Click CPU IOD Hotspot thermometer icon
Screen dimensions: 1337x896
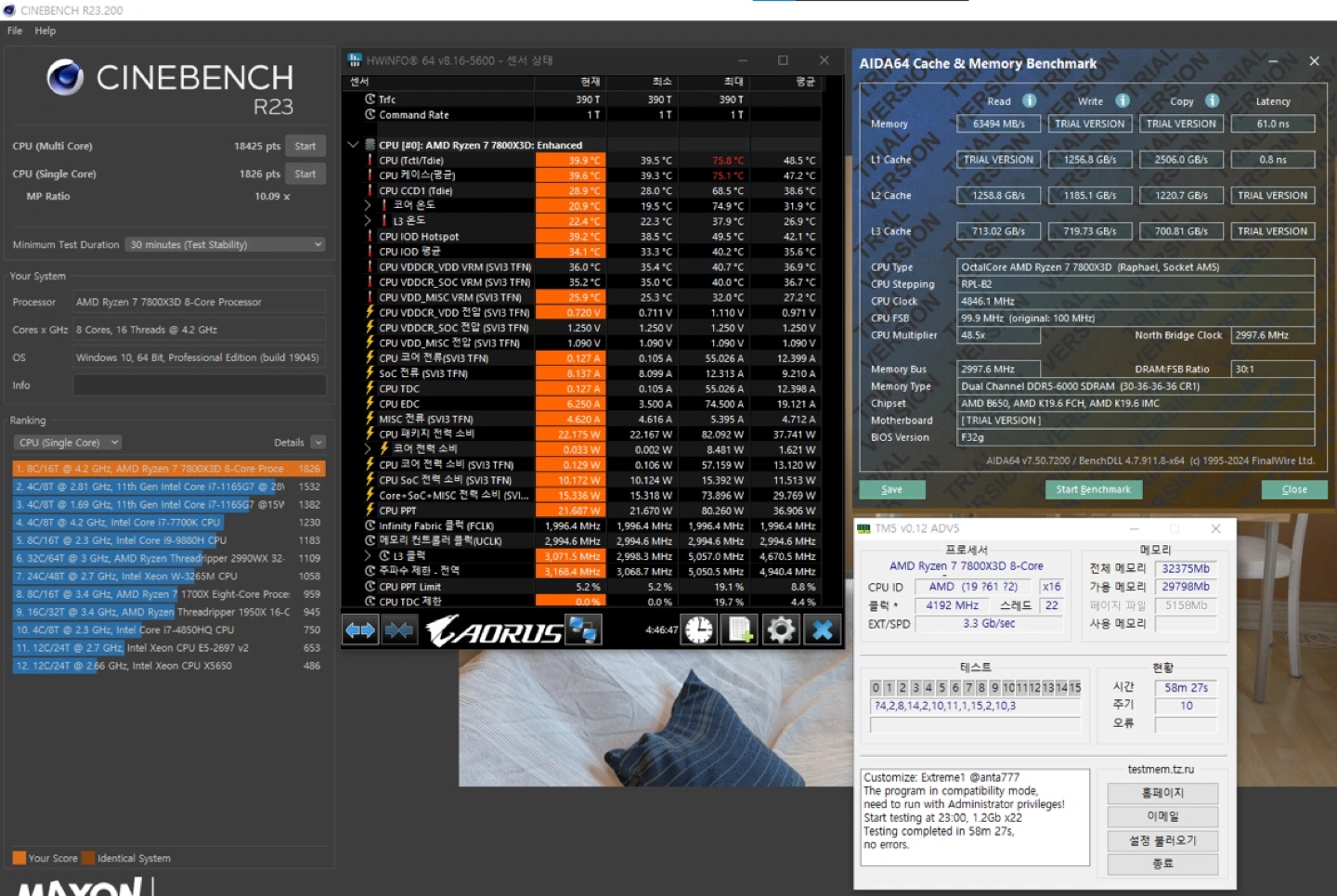370,237
